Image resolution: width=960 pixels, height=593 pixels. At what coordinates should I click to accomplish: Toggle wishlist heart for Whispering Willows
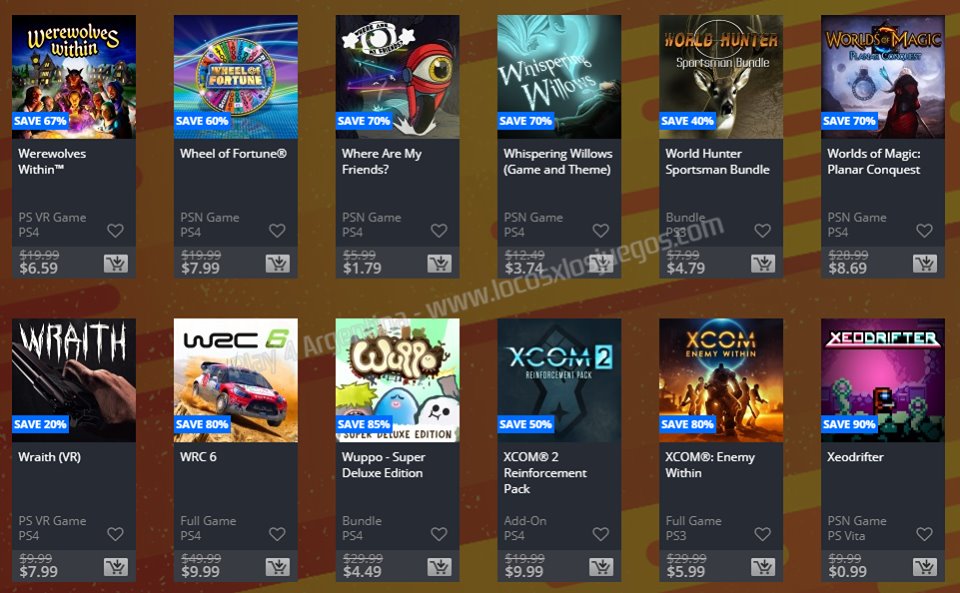[601, 231]
